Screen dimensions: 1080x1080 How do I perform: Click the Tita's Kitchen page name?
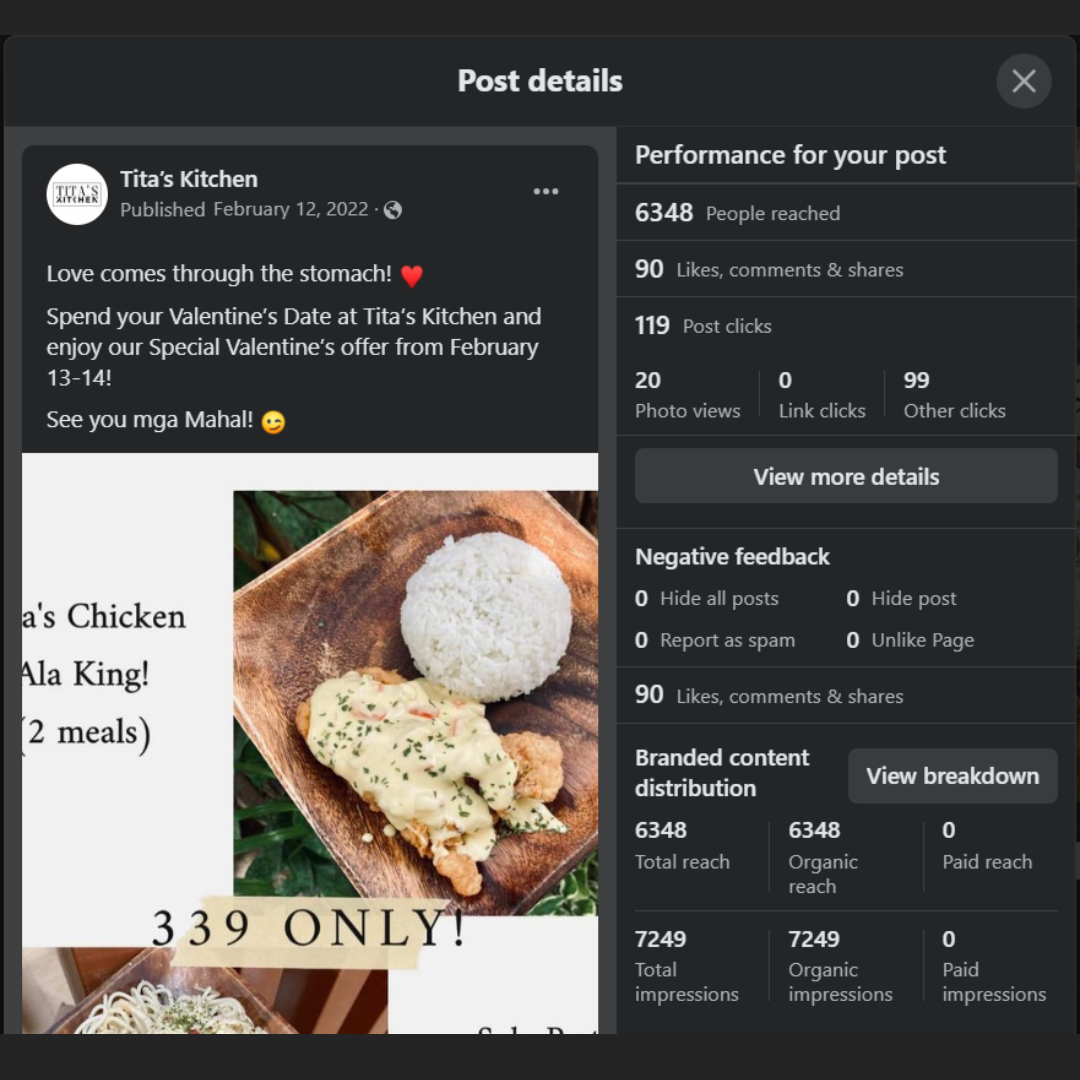pos(189,179)
